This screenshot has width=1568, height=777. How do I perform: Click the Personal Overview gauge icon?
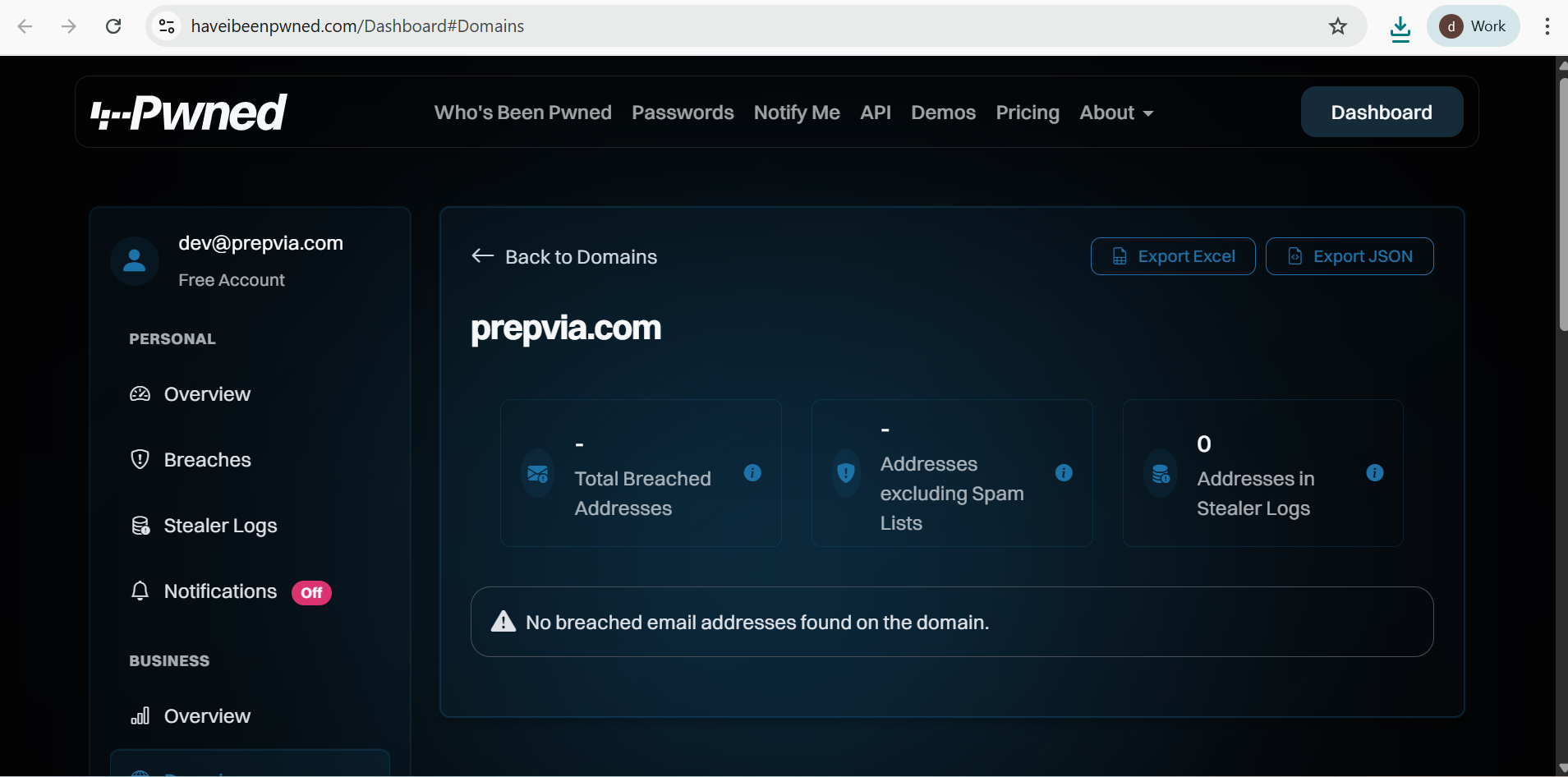140,394
